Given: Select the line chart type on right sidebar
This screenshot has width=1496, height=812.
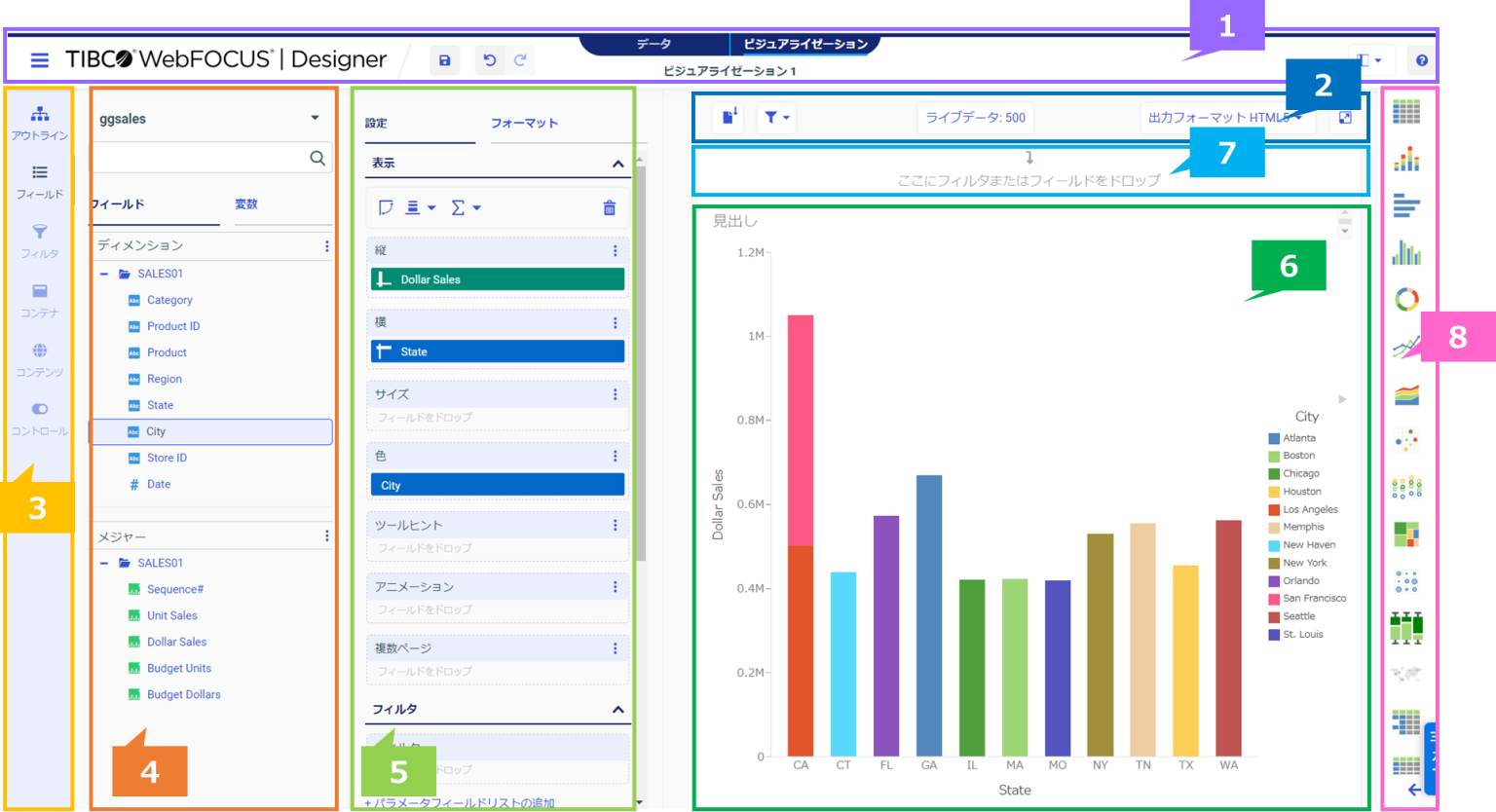Looking at the screenshot, I should point(1406,346).
